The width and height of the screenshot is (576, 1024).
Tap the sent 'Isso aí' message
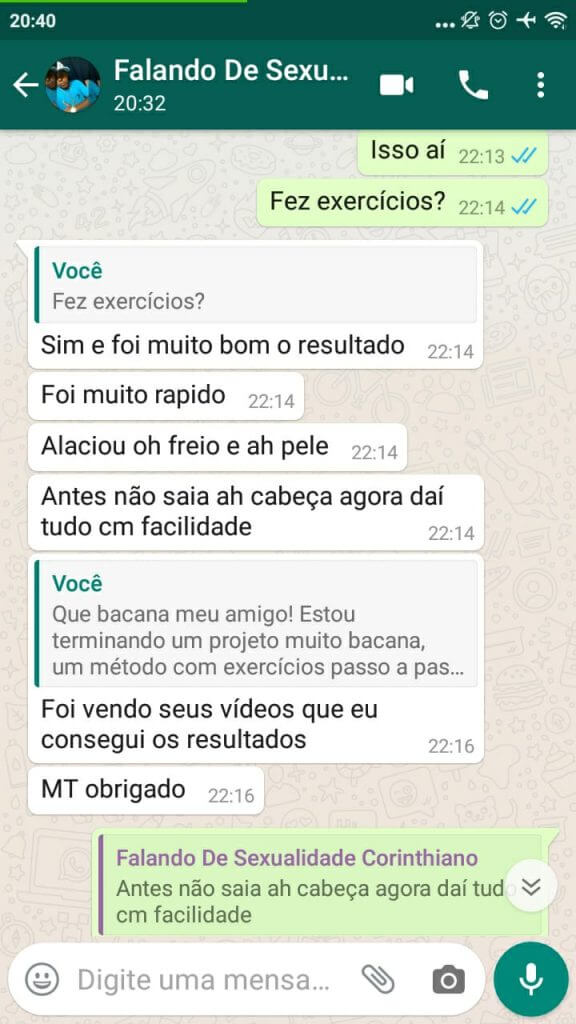(x=453, y=153)
